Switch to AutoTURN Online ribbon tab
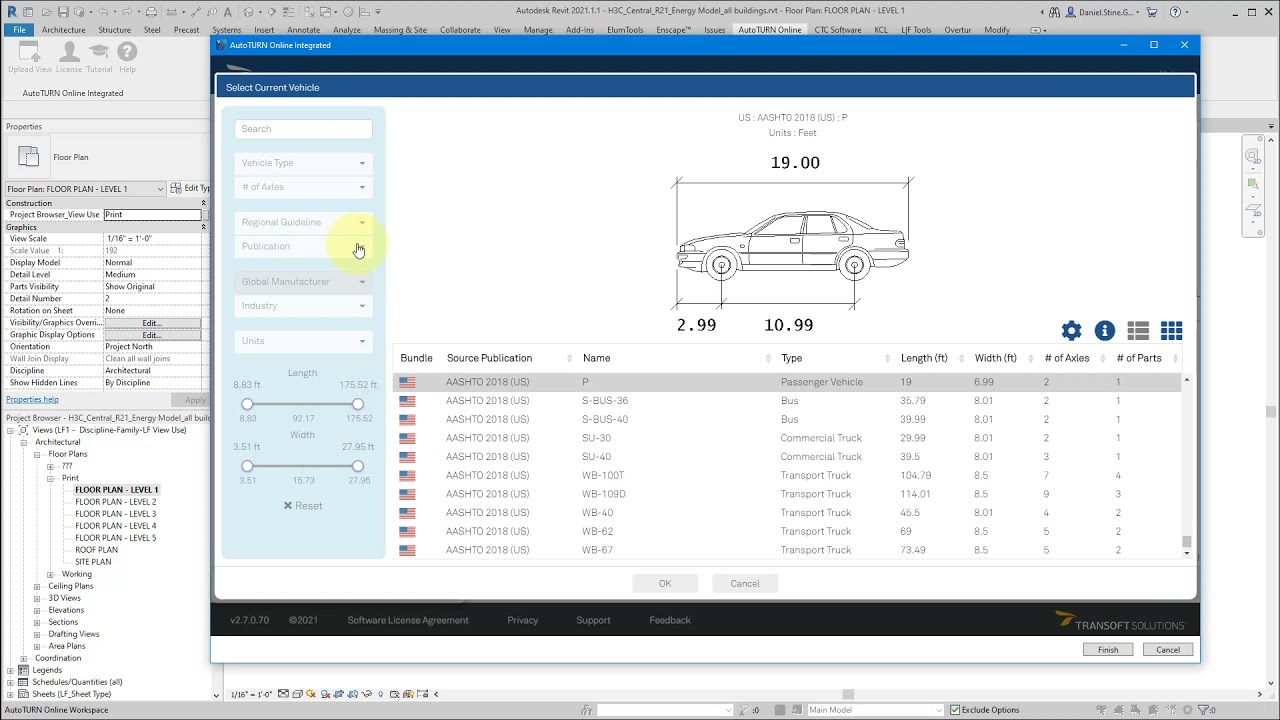This screenshot has width=1280, height=720. point(770,30)
